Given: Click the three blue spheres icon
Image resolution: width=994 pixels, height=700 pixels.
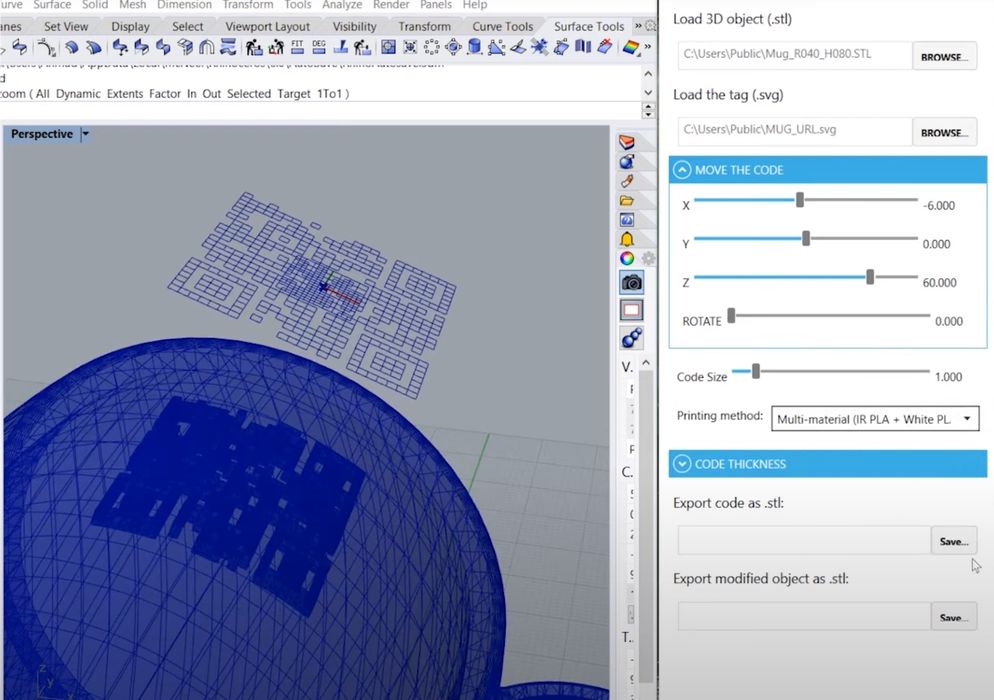Looking at the screenshot, I should [x=631, y=338].
